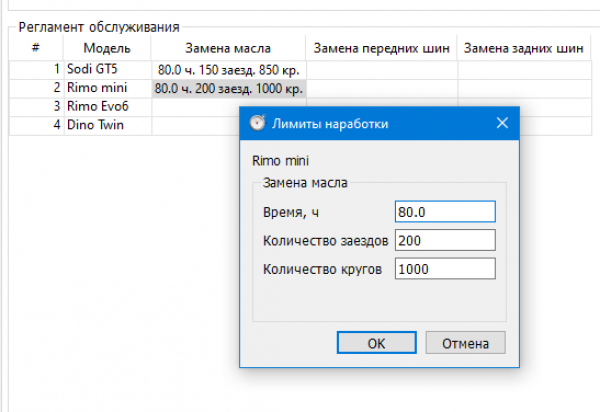Select the Количество кругов field
Image resolution: width=600 pixels, height=412 pixels.
coord(446,268)
